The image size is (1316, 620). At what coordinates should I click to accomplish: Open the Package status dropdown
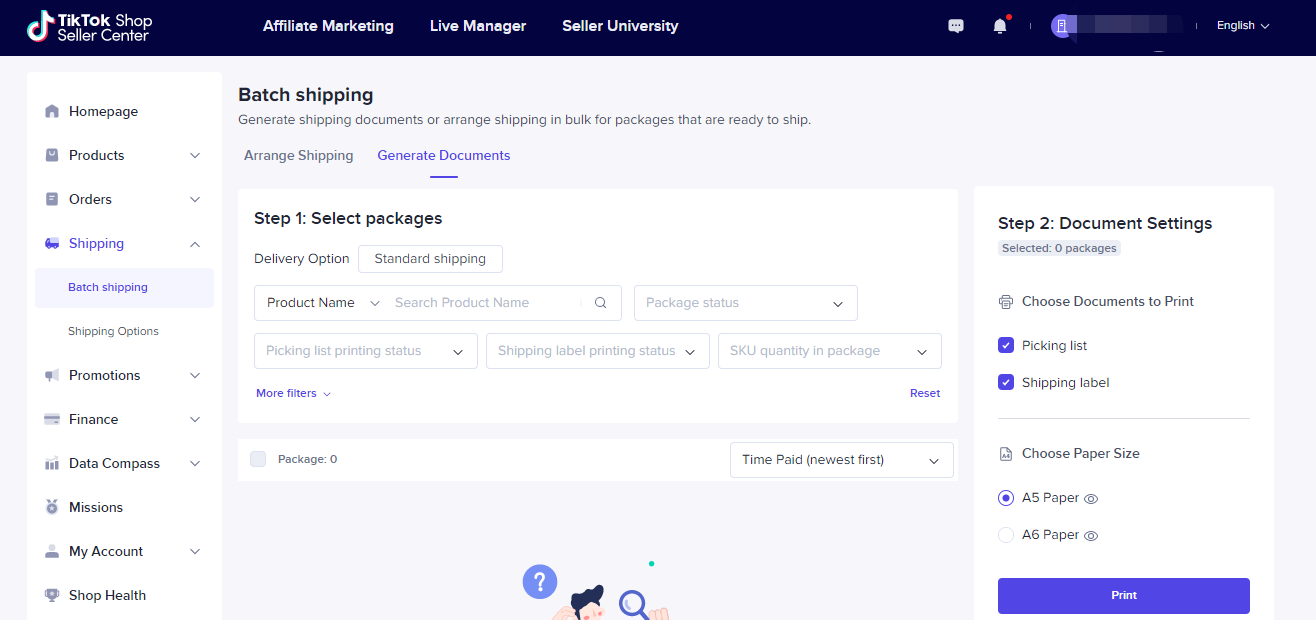click(745, 303)
